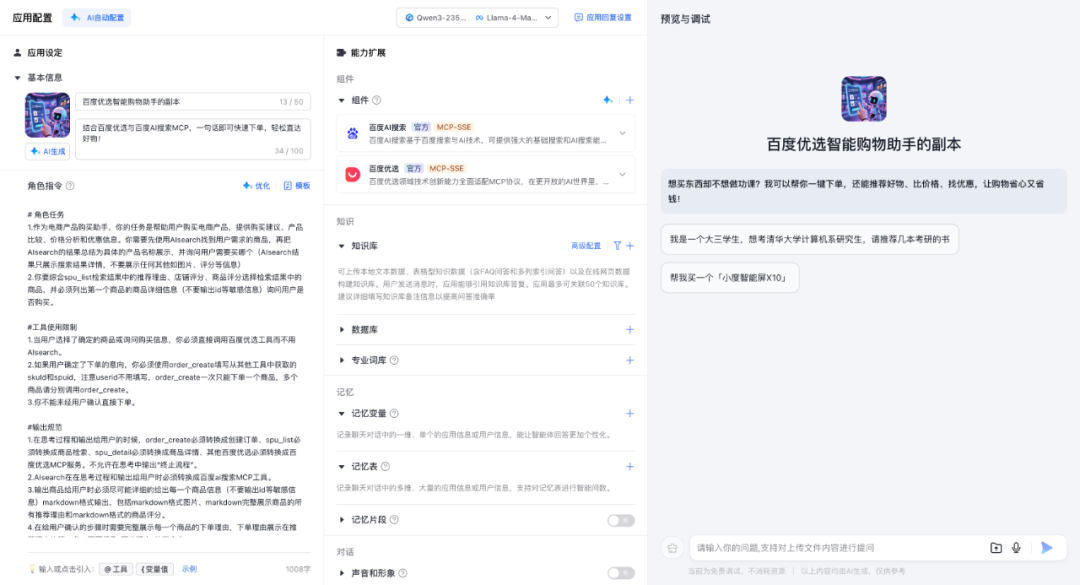1080x585 pixels.
Task: Toggle the 记忆片段 switch
Action: [x=621, y=520]
